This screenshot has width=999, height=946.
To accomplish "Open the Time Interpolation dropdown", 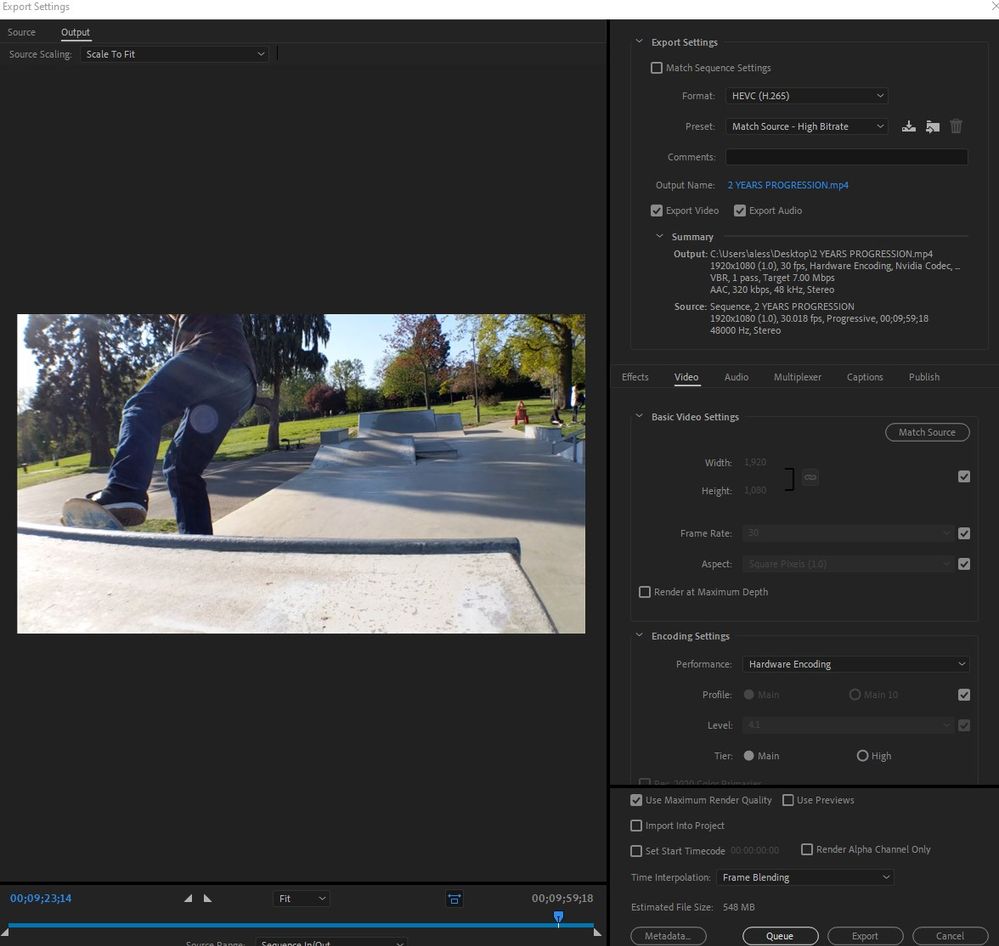I will pos(805,877).
